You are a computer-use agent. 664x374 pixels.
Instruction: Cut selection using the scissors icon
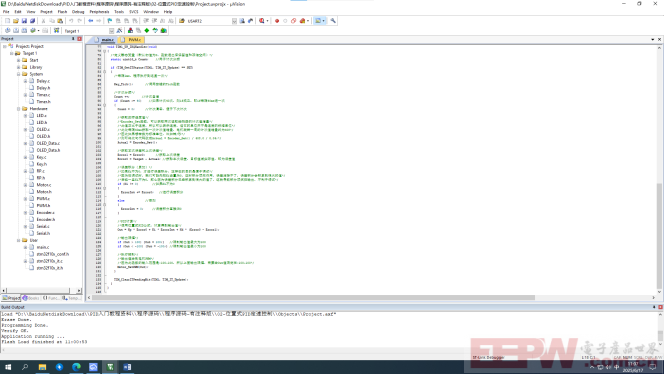(43, 21)
